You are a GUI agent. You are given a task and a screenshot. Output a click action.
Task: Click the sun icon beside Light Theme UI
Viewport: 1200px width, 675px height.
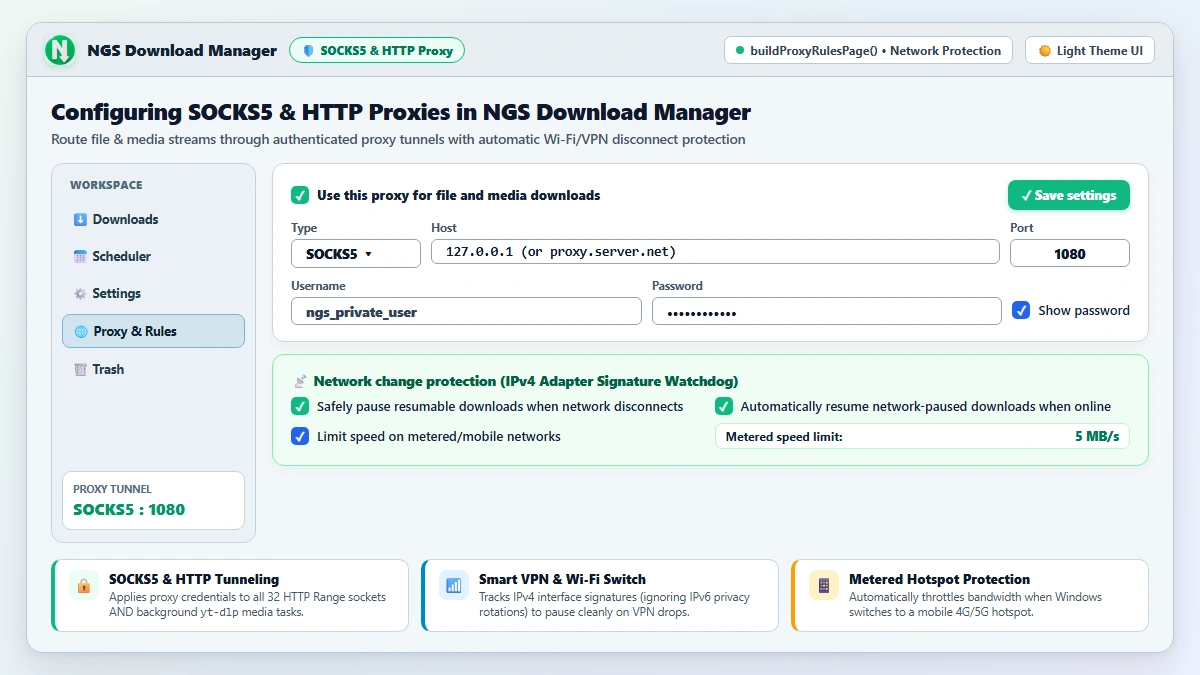[1045, 50]
